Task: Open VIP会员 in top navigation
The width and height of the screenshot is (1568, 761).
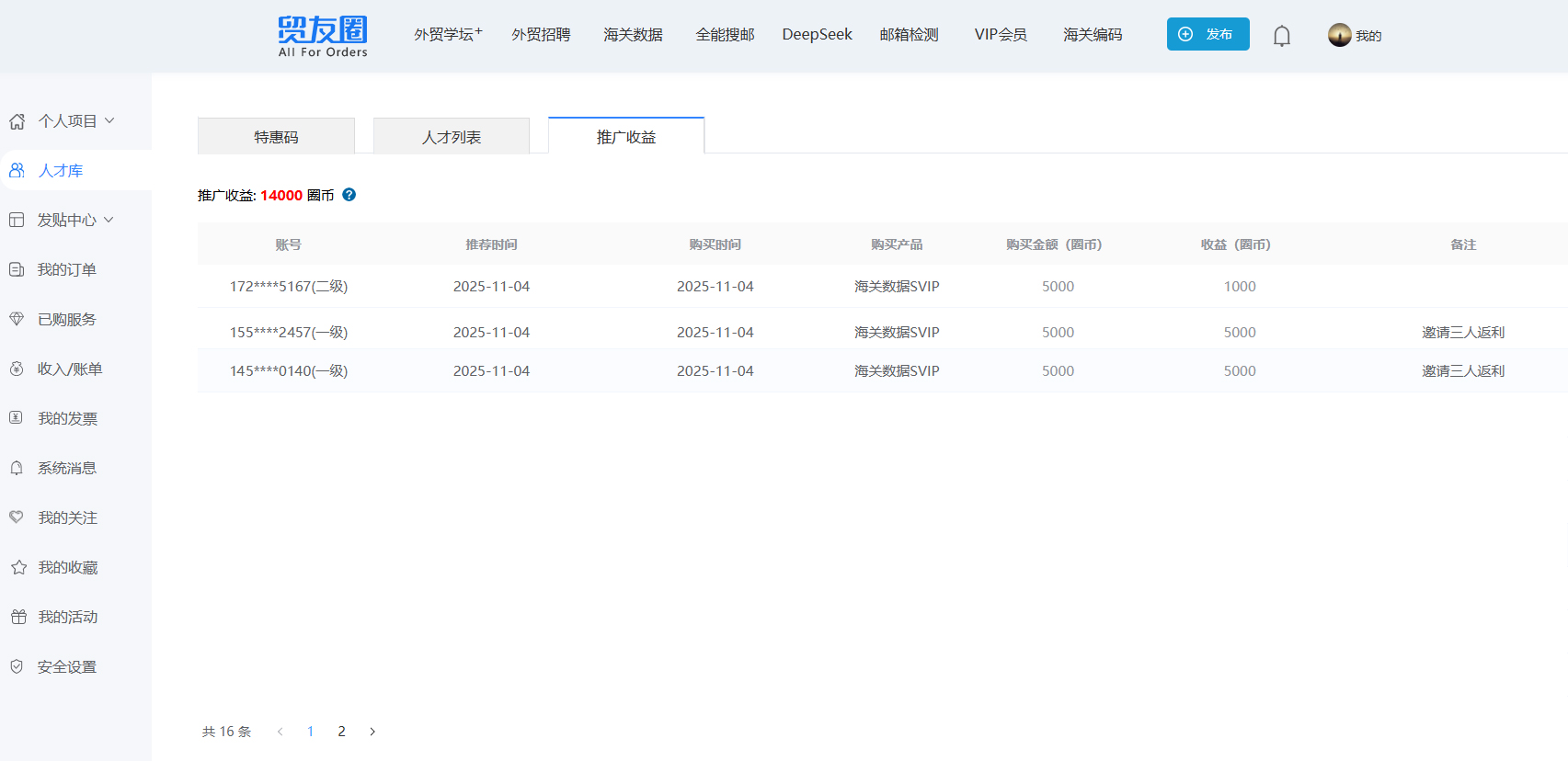Action: click(x=1001, y=35)
